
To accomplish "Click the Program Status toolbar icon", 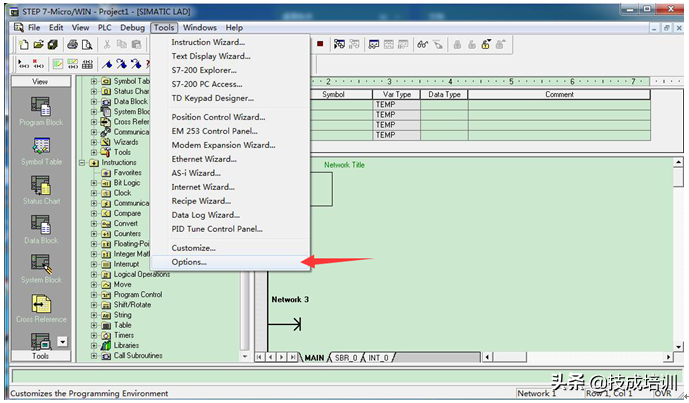I will pyautogui.click(x=339, y=44).
